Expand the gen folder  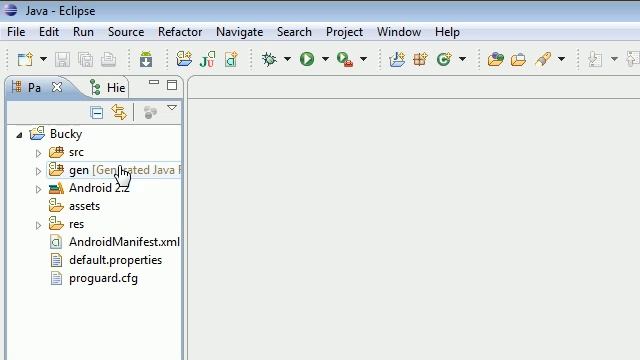pyautogui.click(x=38, y=171)
